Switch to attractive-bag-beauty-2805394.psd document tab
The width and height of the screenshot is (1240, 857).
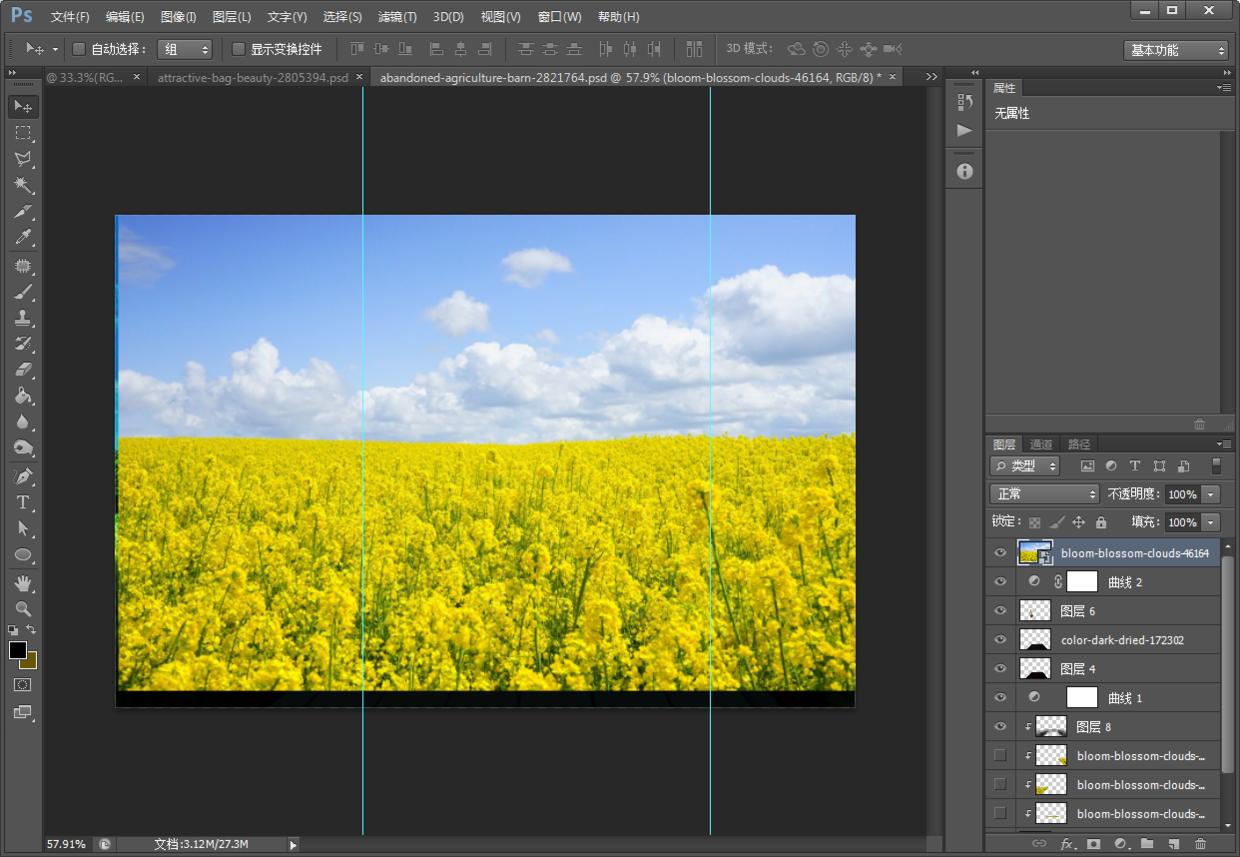[253, 77]
